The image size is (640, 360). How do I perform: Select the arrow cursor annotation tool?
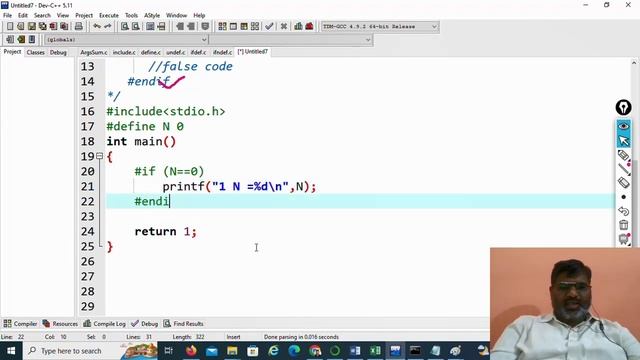click(x=623, y=141)
